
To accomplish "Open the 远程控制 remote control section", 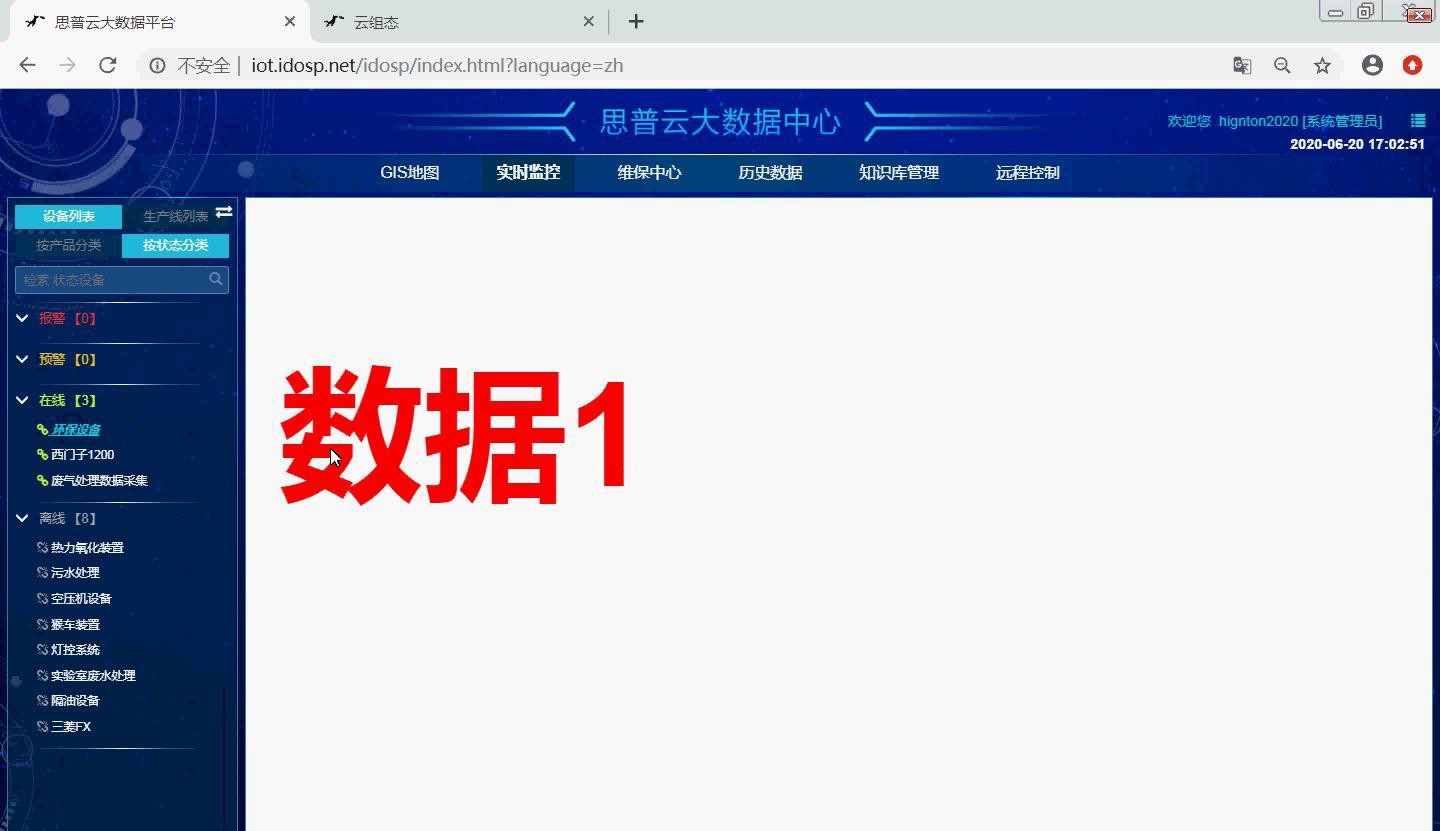I will (1026, 172).
